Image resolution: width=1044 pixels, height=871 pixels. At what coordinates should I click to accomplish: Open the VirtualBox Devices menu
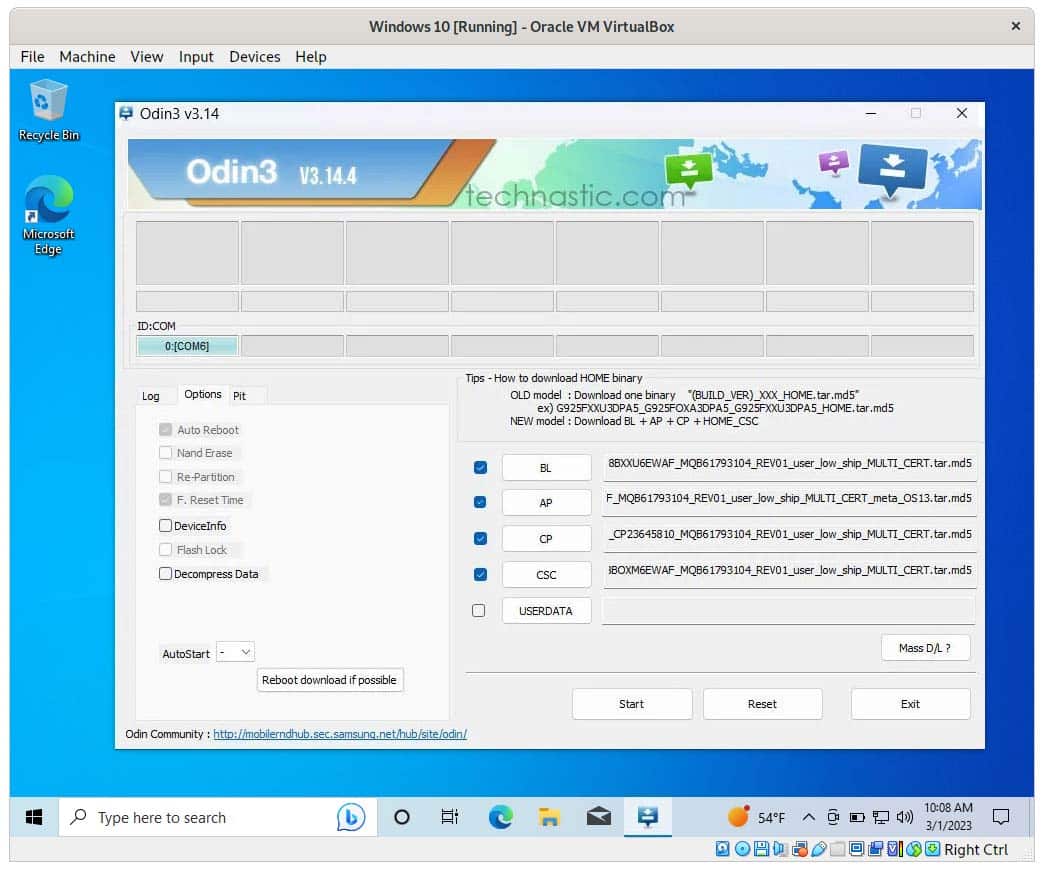254,57
